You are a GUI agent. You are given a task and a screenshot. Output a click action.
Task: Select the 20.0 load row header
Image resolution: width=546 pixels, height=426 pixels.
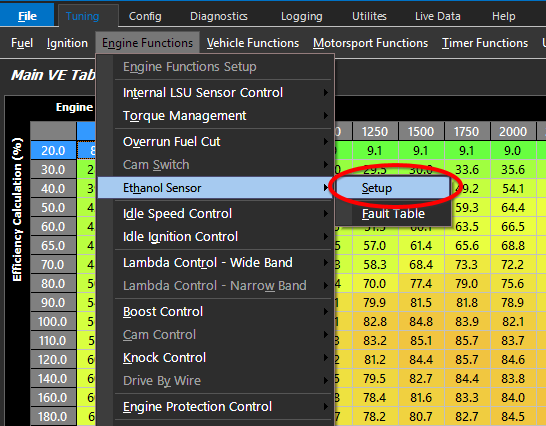[x=53, y=150]
